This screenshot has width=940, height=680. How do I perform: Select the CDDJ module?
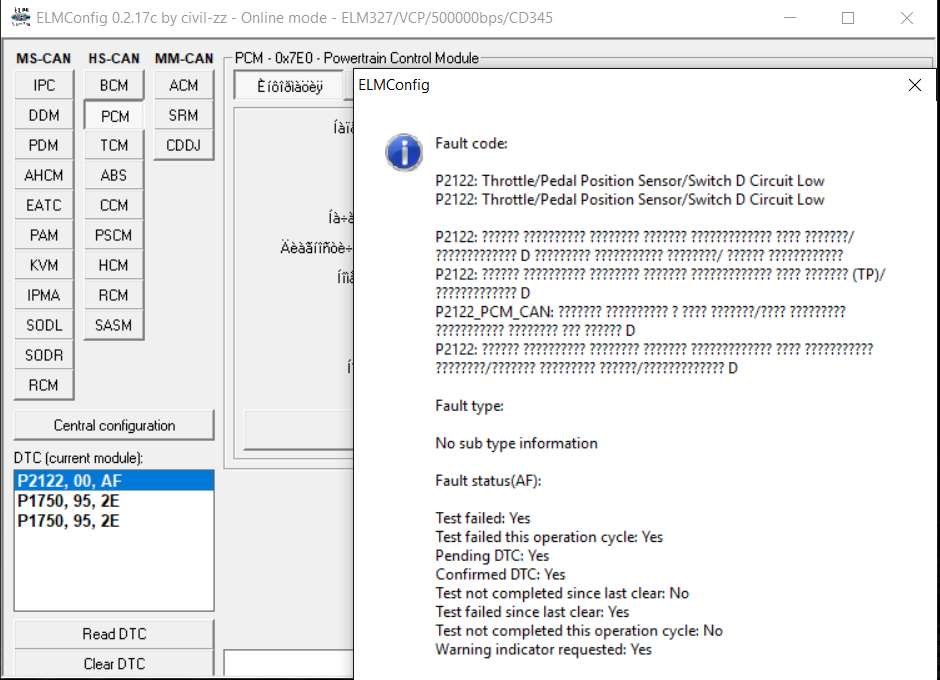click(183, 146)
